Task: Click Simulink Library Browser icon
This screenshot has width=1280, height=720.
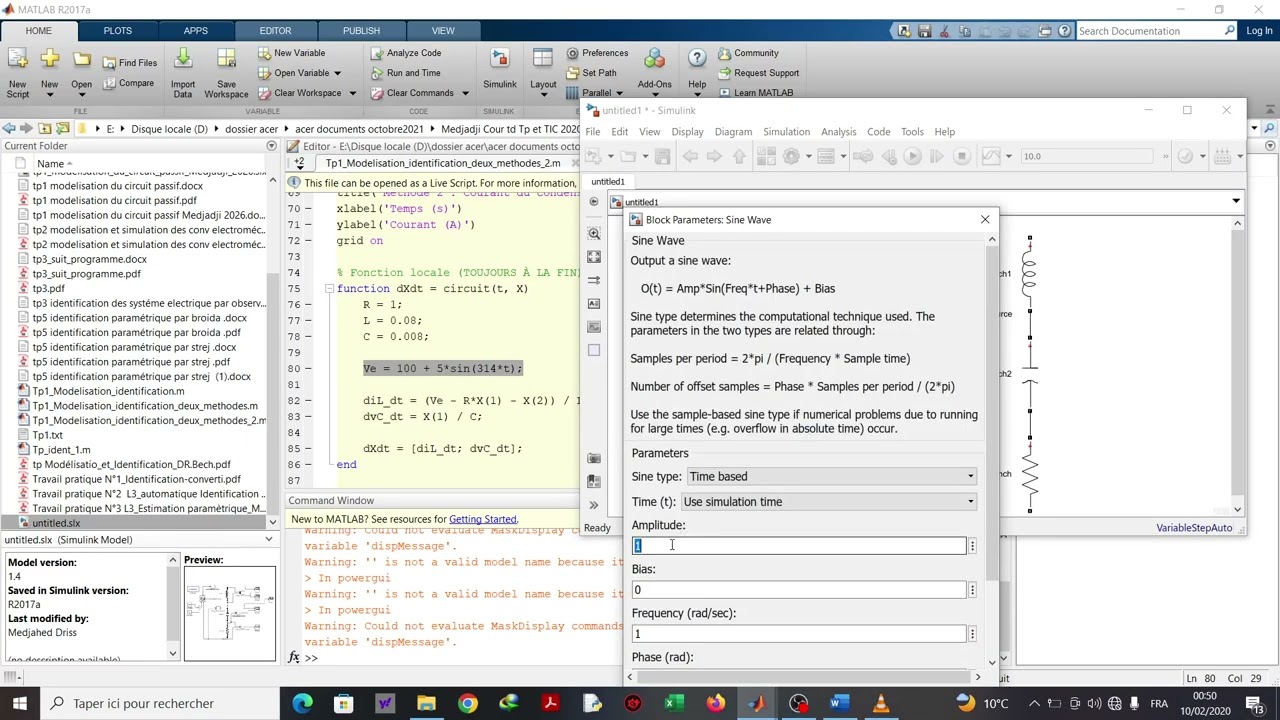Action: 767,156
